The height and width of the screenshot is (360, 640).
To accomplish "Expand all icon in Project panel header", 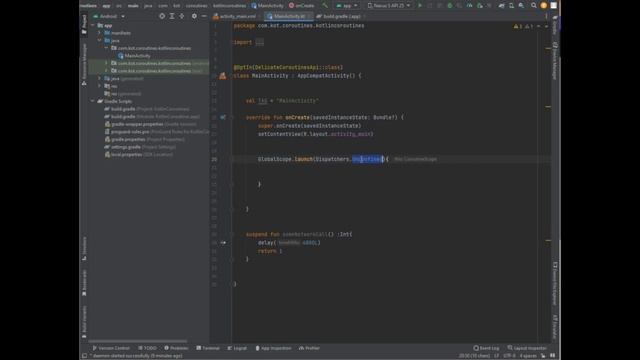I will 172,16.
